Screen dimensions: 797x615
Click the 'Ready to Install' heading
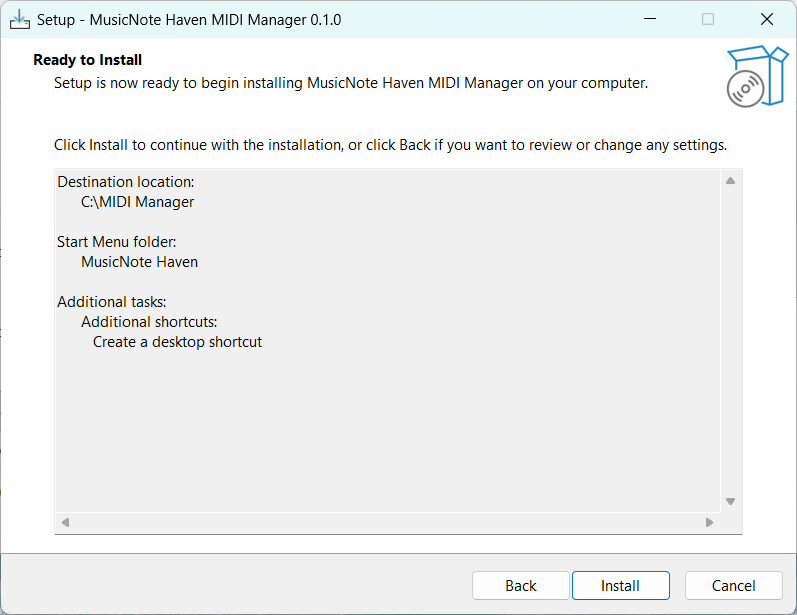(87, 60)
